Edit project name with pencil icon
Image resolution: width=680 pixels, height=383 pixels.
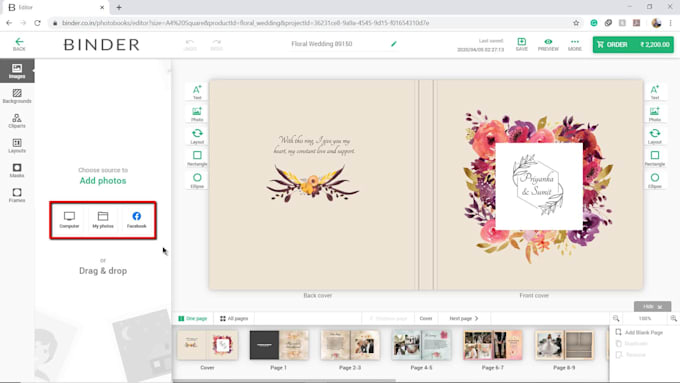click(x=394, y=44)
